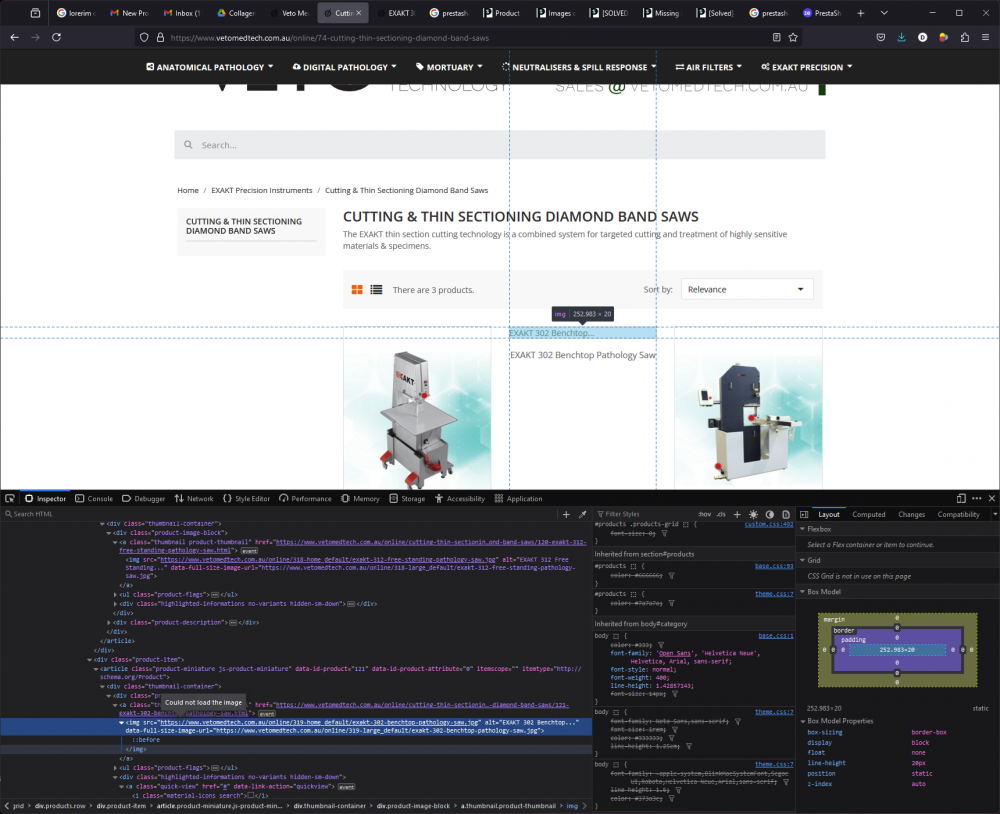Switch product listing to grid view
The image size is (1000, 814).
coord(357,289)
